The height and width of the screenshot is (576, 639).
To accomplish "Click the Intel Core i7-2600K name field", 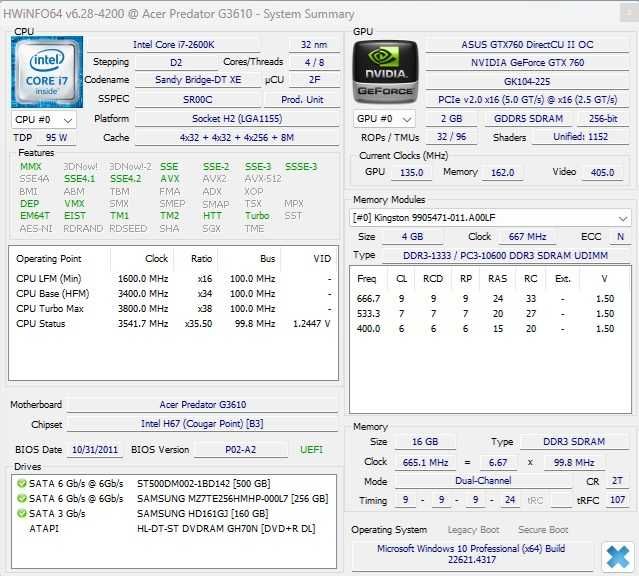I will 173,45.
